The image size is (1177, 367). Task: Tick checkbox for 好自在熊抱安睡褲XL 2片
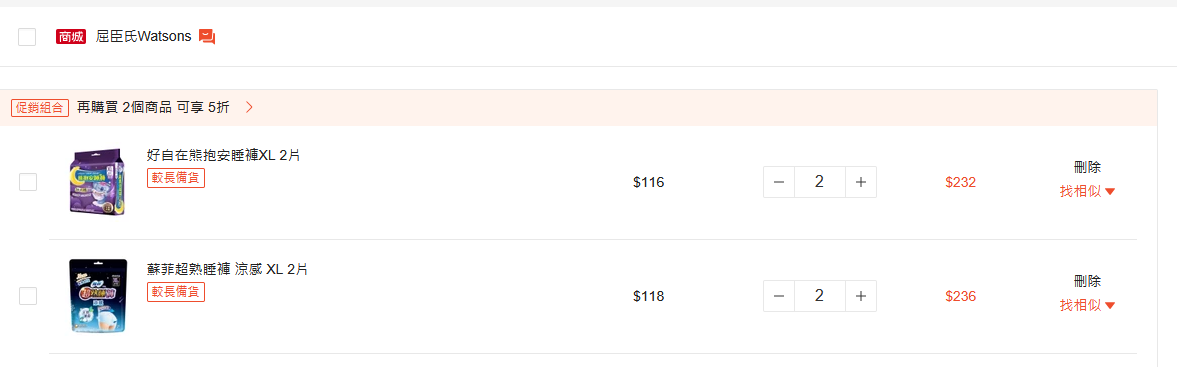click(x=28, y=182)
